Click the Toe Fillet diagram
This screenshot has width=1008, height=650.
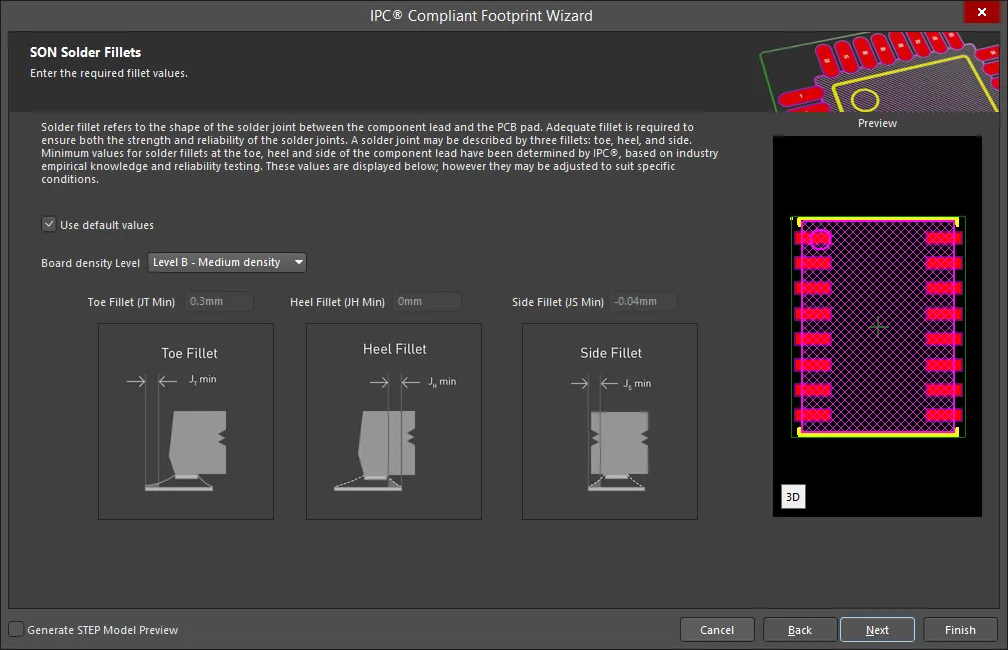186,421
